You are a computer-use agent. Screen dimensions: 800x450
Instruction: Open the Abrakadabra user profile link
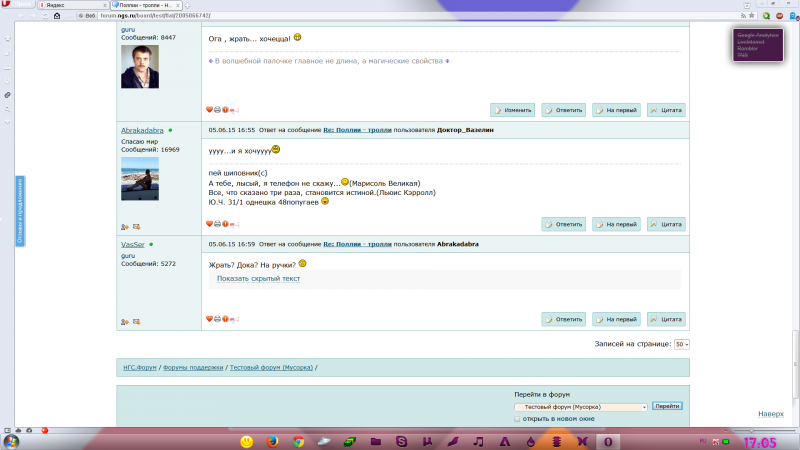[142, 131]
